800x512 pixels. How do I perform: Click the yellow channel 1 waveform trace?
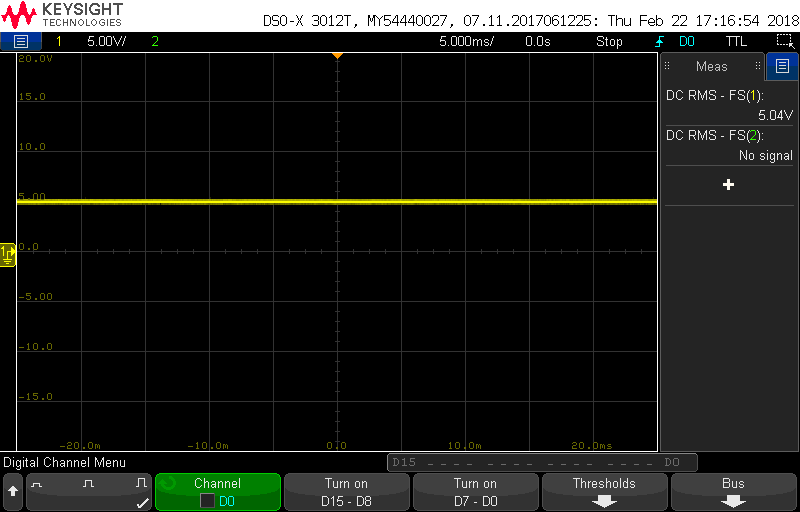point(337,202)
